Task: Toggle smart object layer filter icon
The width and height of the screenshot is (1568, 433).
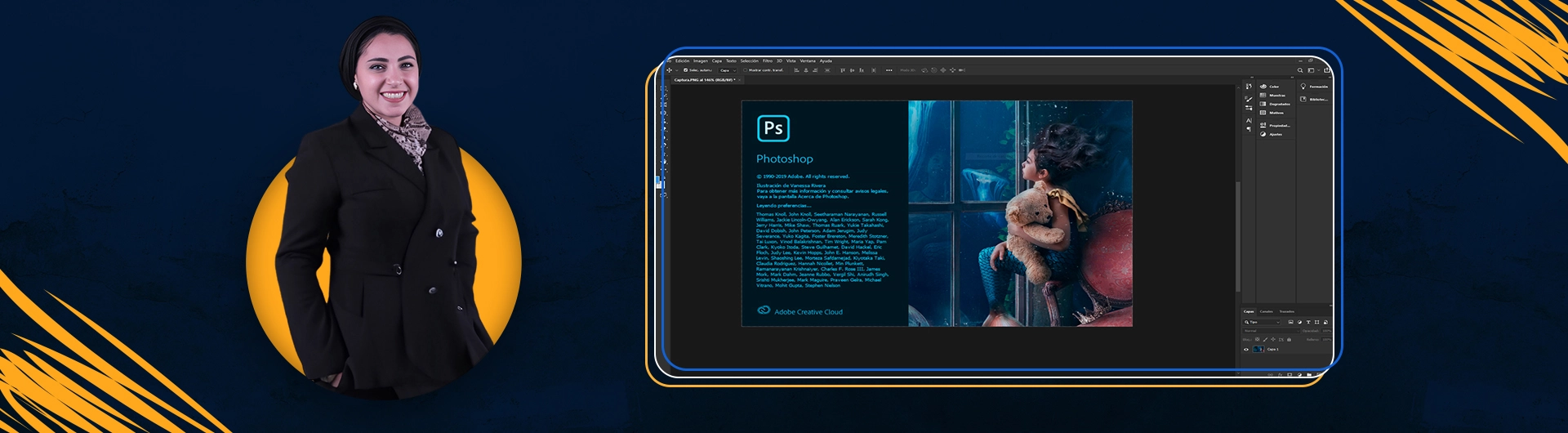Action: pos(1325,322)
